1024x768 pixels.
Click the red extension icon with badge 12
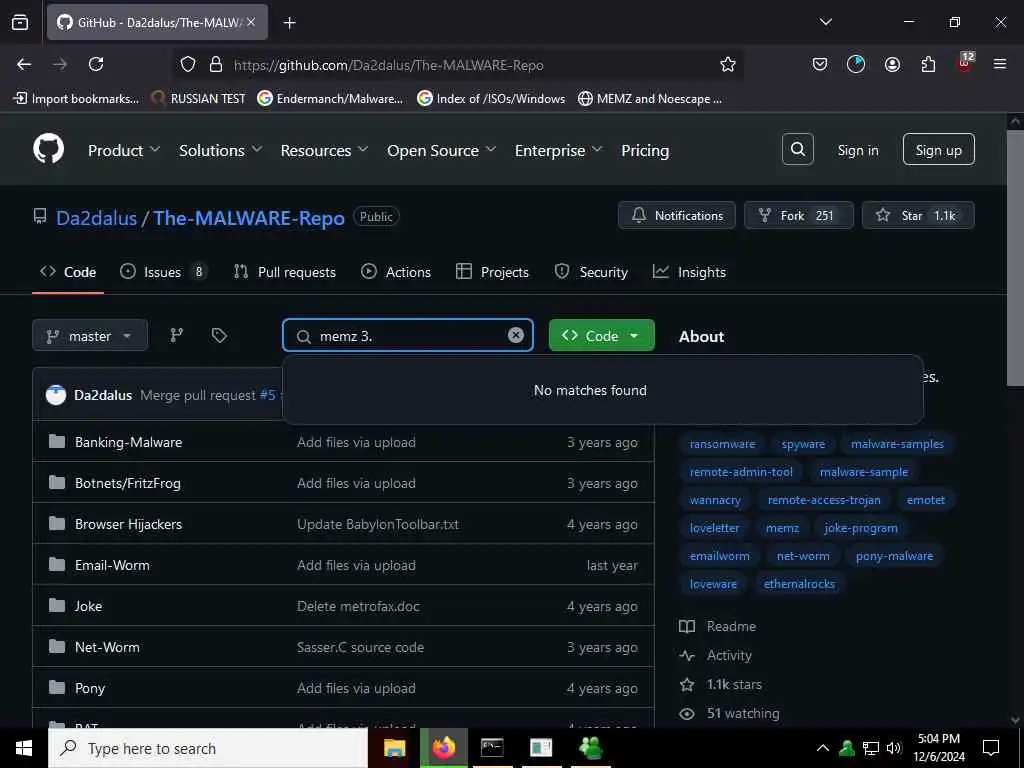pyautogui.click(x=965, y=63)
